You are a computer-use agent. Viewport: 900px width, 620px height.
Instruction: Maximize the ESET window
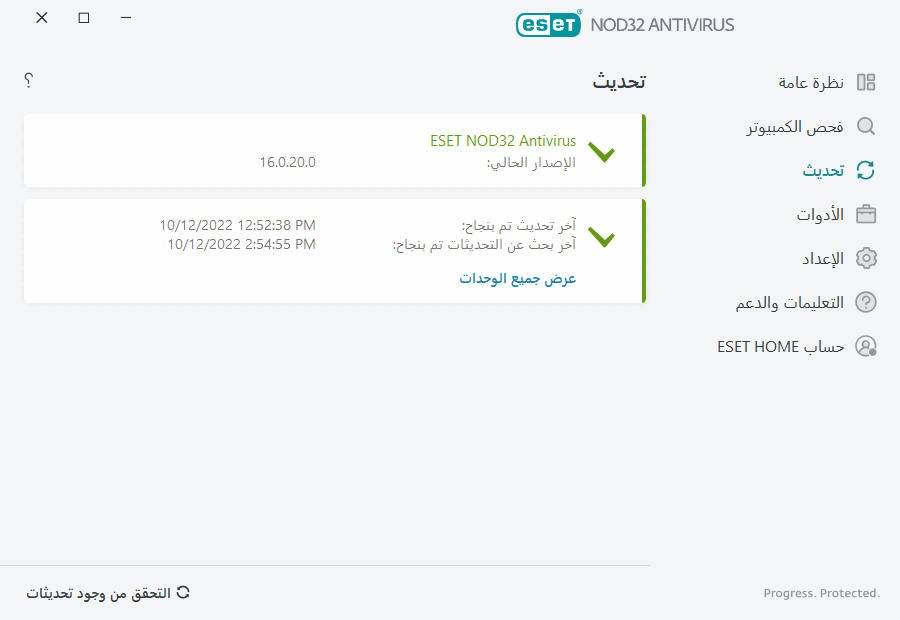84,18
